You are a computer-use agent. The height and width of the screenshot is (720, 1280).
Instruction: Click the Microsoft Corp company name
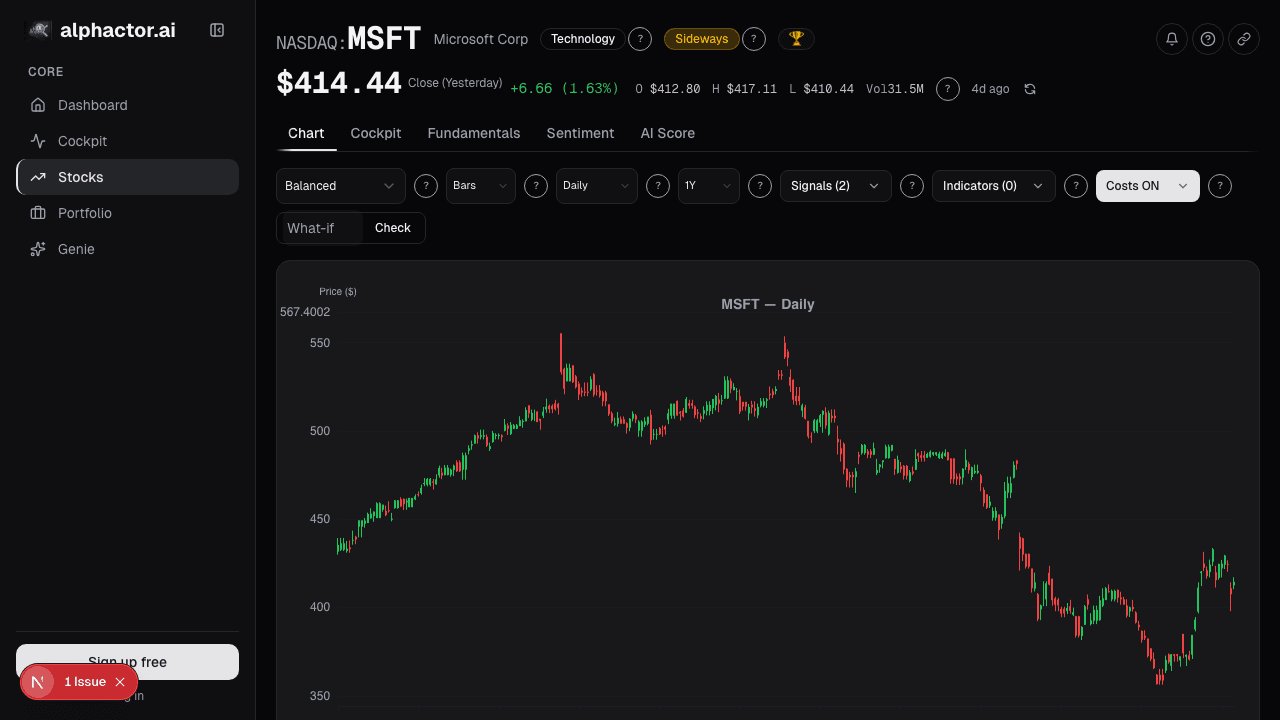(x=481, y=39)
